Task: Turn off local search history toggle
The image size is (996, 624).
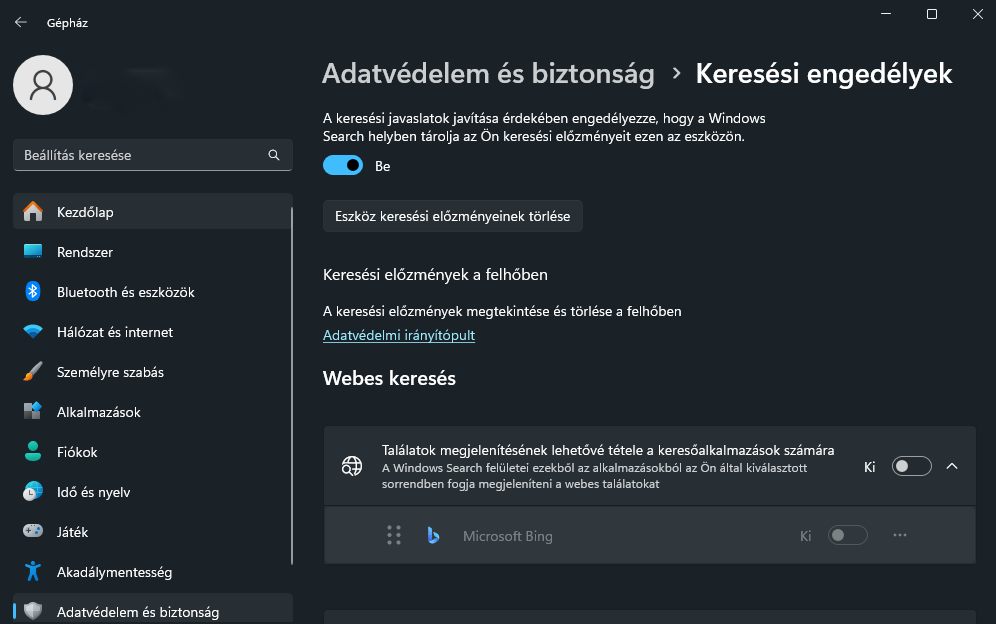Action: coord(343,166)
